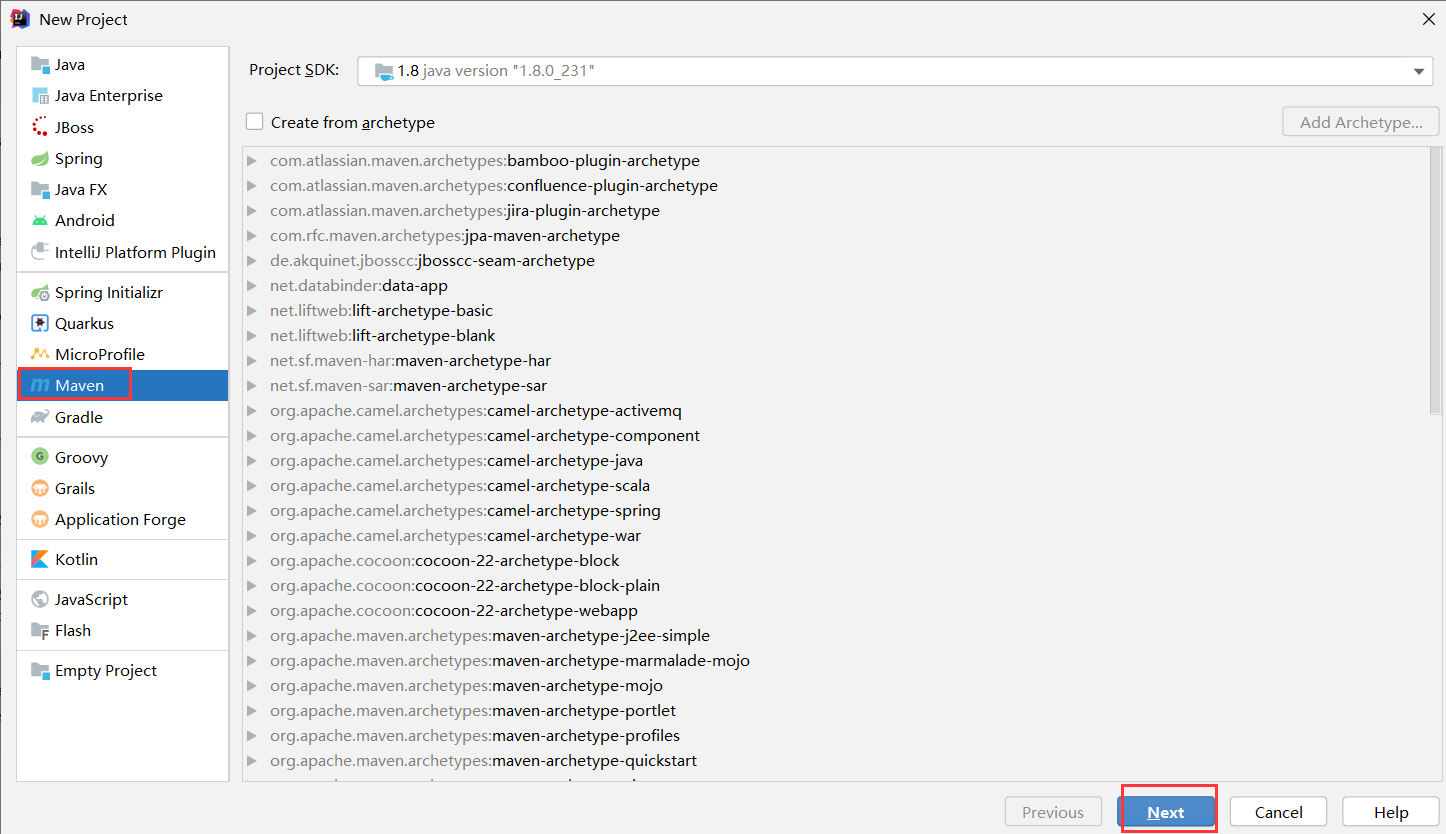Expand jpa-maven-archetype entry

point(252,235)
